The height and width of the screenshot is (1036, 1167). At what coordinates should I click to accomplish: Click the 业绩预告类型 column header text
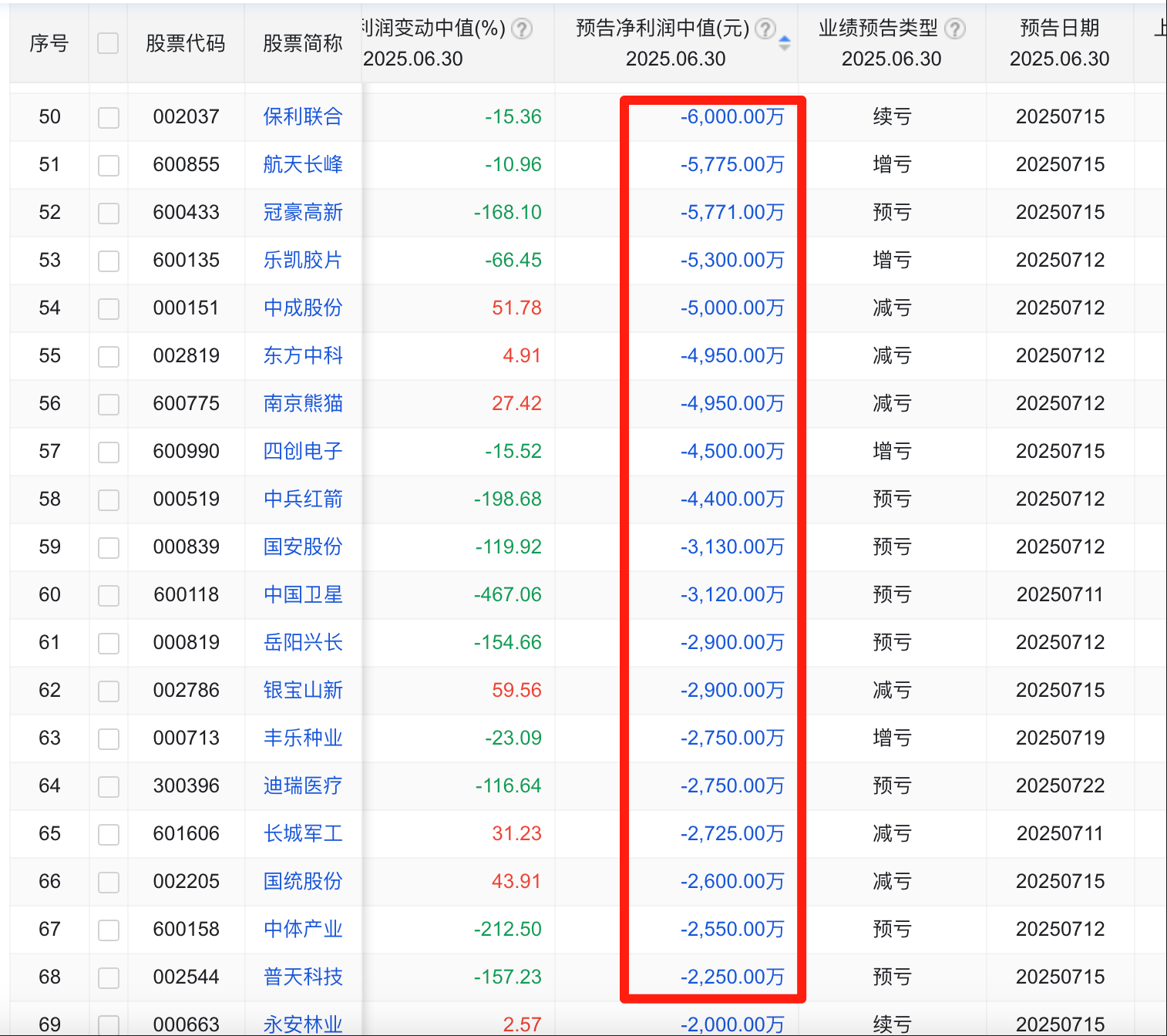tap(879, 28)
